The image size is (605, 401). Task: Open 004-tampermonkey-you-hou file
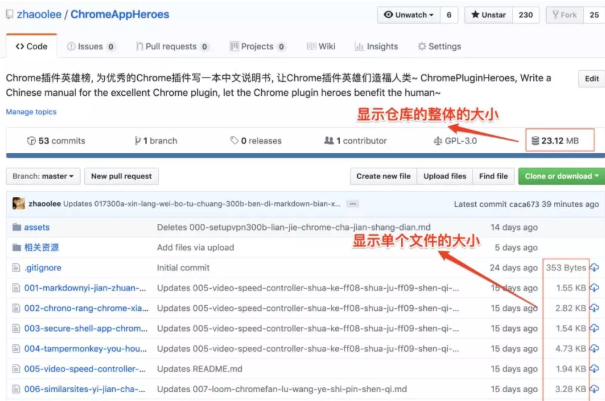pos(85,349)
